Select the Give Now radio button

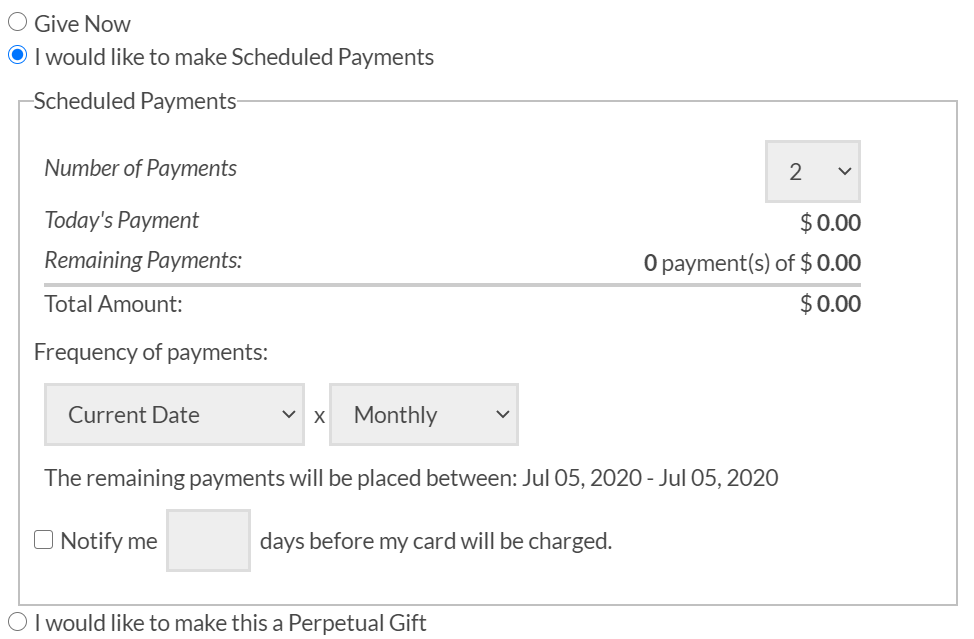[18, 23]
